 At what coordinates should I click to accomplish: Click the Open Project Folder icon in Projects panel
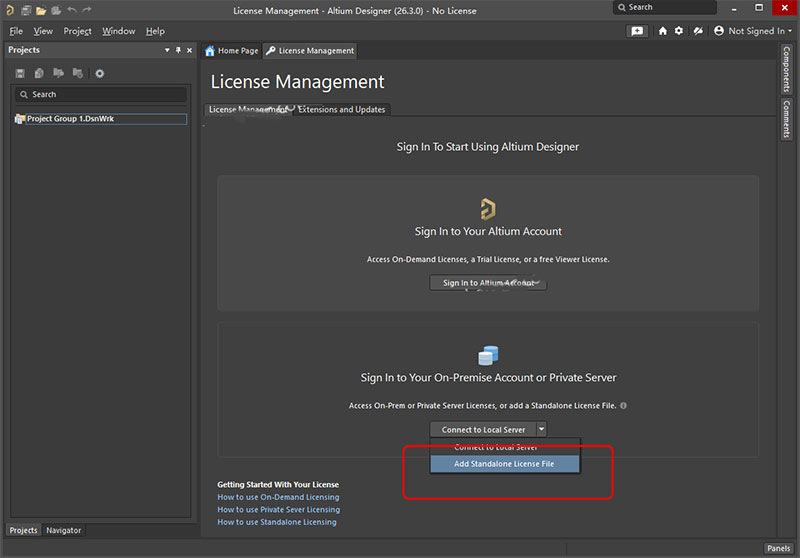pyautogui.click(x=59, y=73)
